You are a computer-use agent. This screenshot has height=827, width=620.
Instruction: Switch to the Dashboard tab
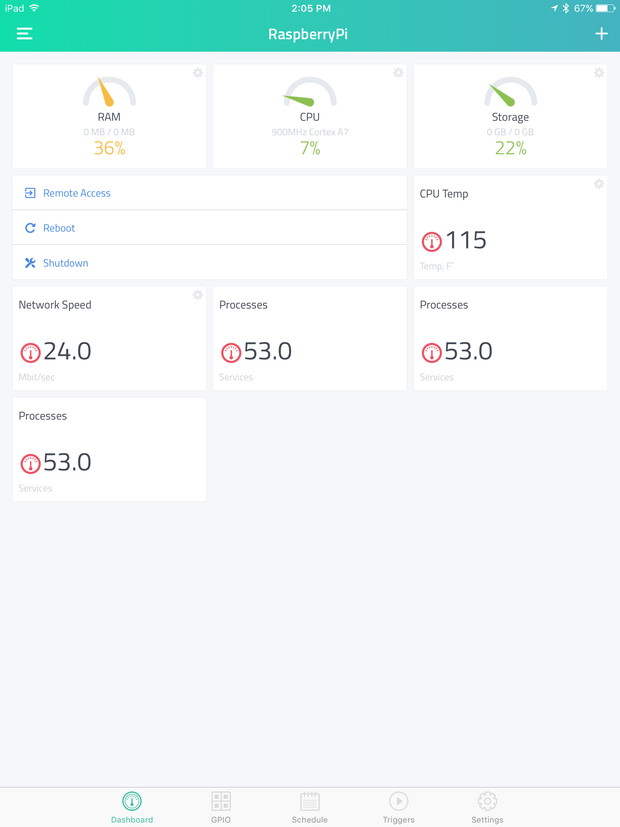(x=132, y=807)
